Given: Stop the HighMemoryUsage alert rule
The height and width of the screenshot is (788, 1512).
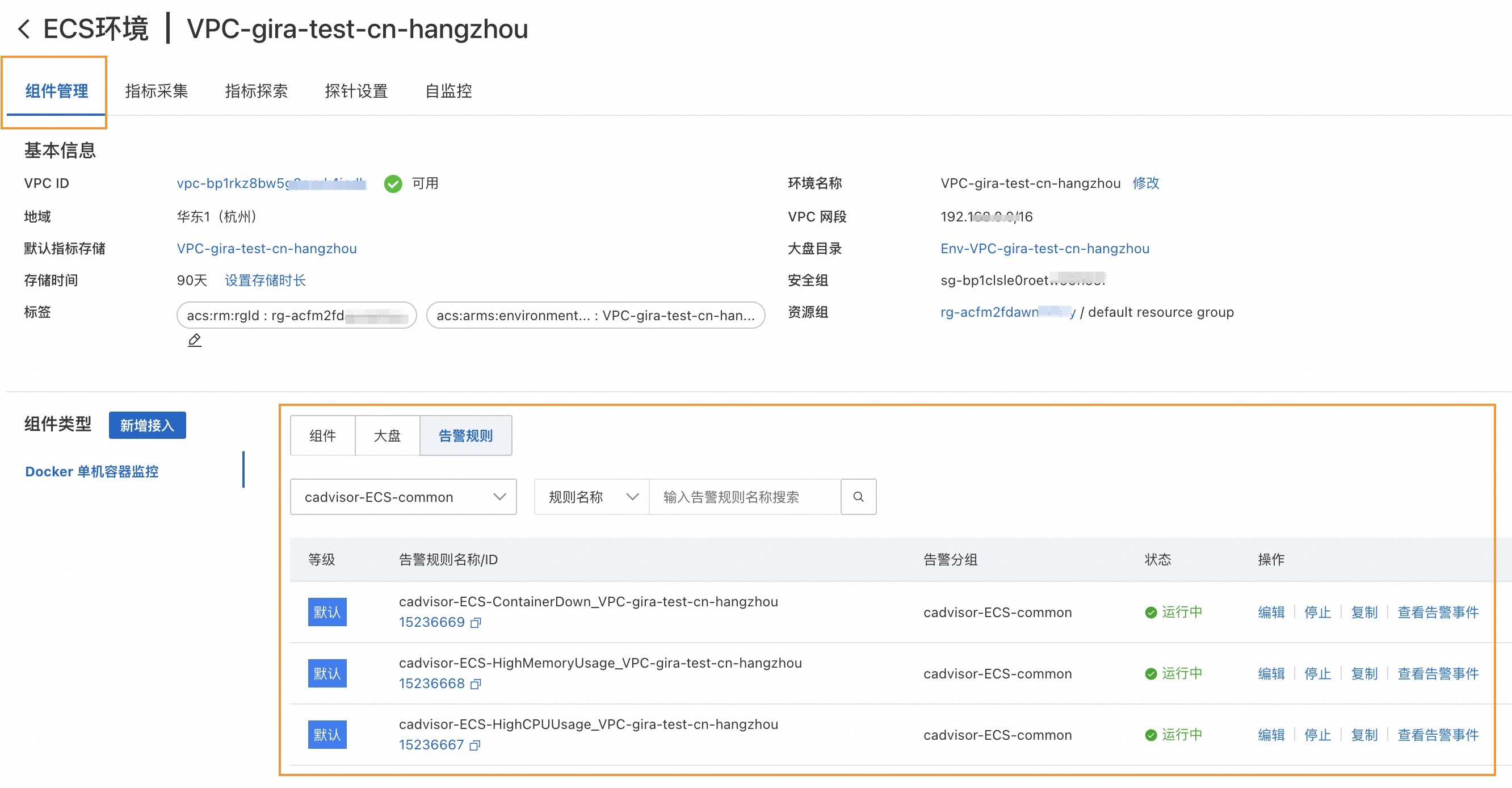Looking at the screenshot, I should [1317, 673].
